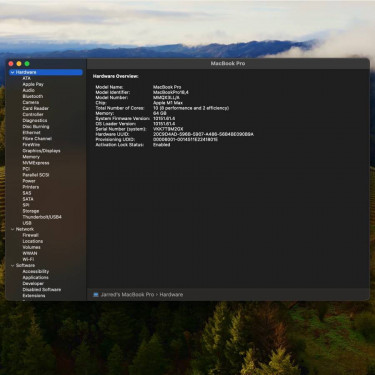The height and width of the screenshot is (375, 375).
Task: Click the laptop icon in path bar
Action: coord(96,295)
